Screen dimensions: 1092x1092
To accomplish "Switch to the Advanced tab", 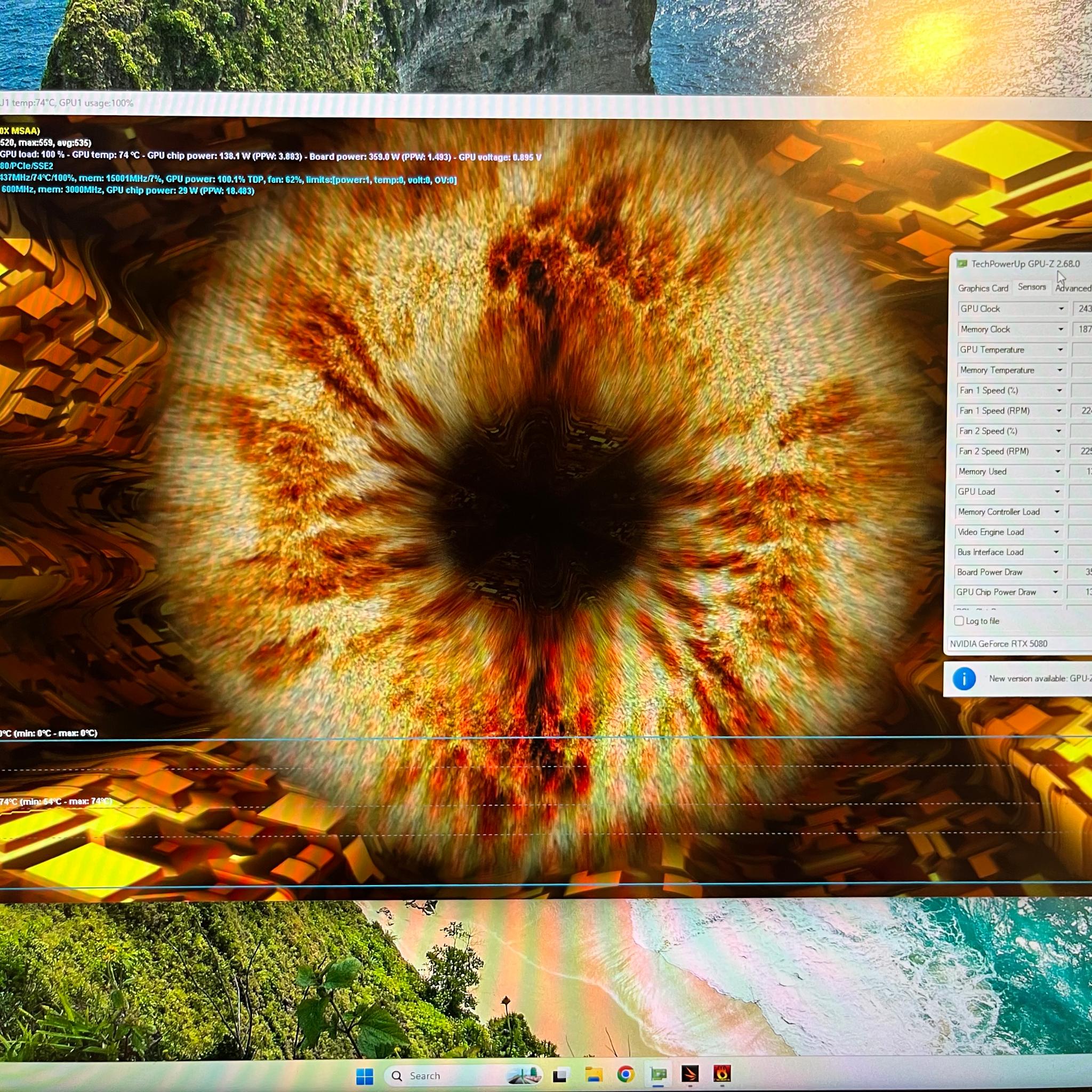I will click(1072, 288).
